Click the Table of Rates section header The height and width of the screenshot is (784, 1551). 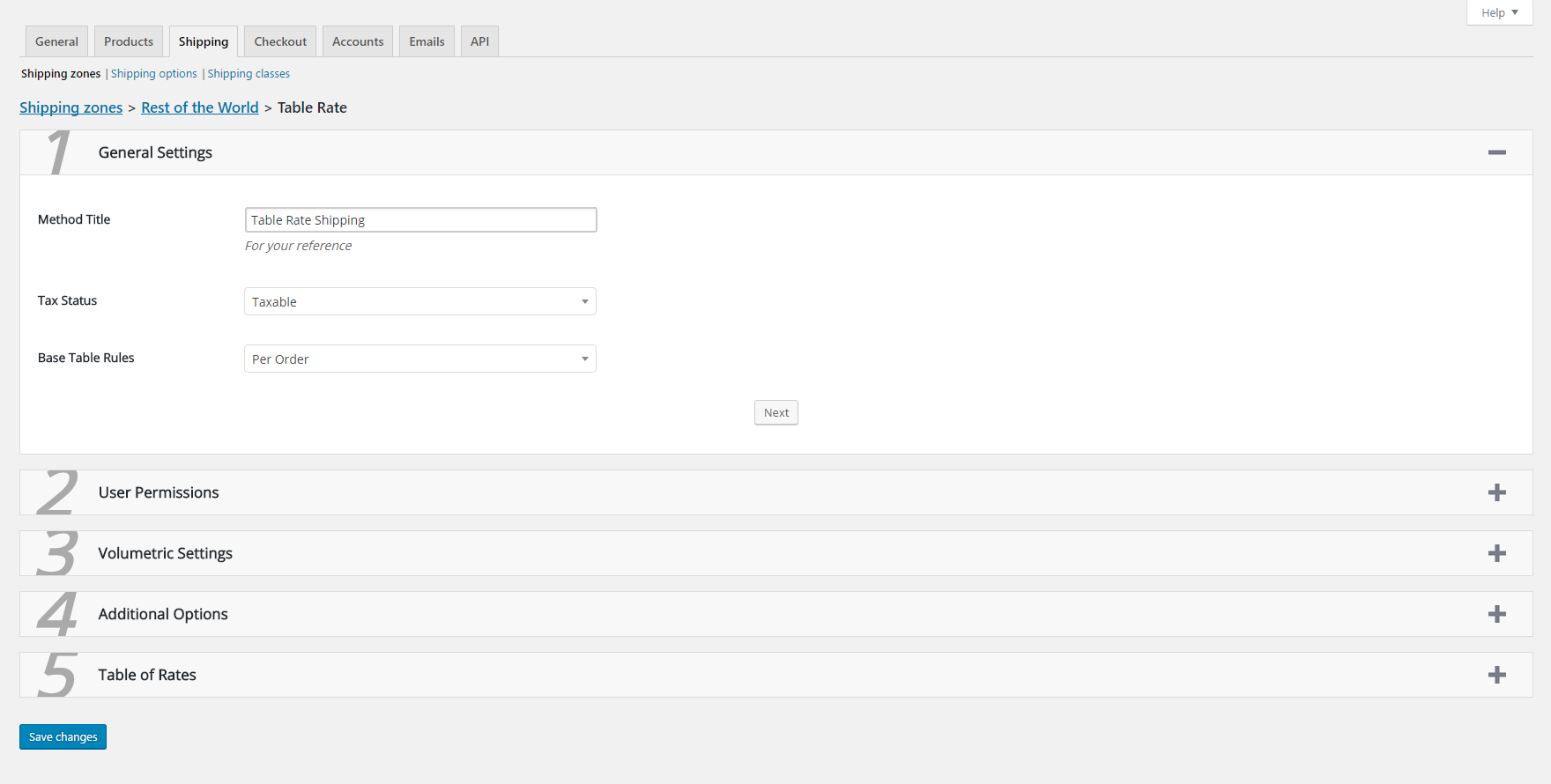tap(775, 675)
